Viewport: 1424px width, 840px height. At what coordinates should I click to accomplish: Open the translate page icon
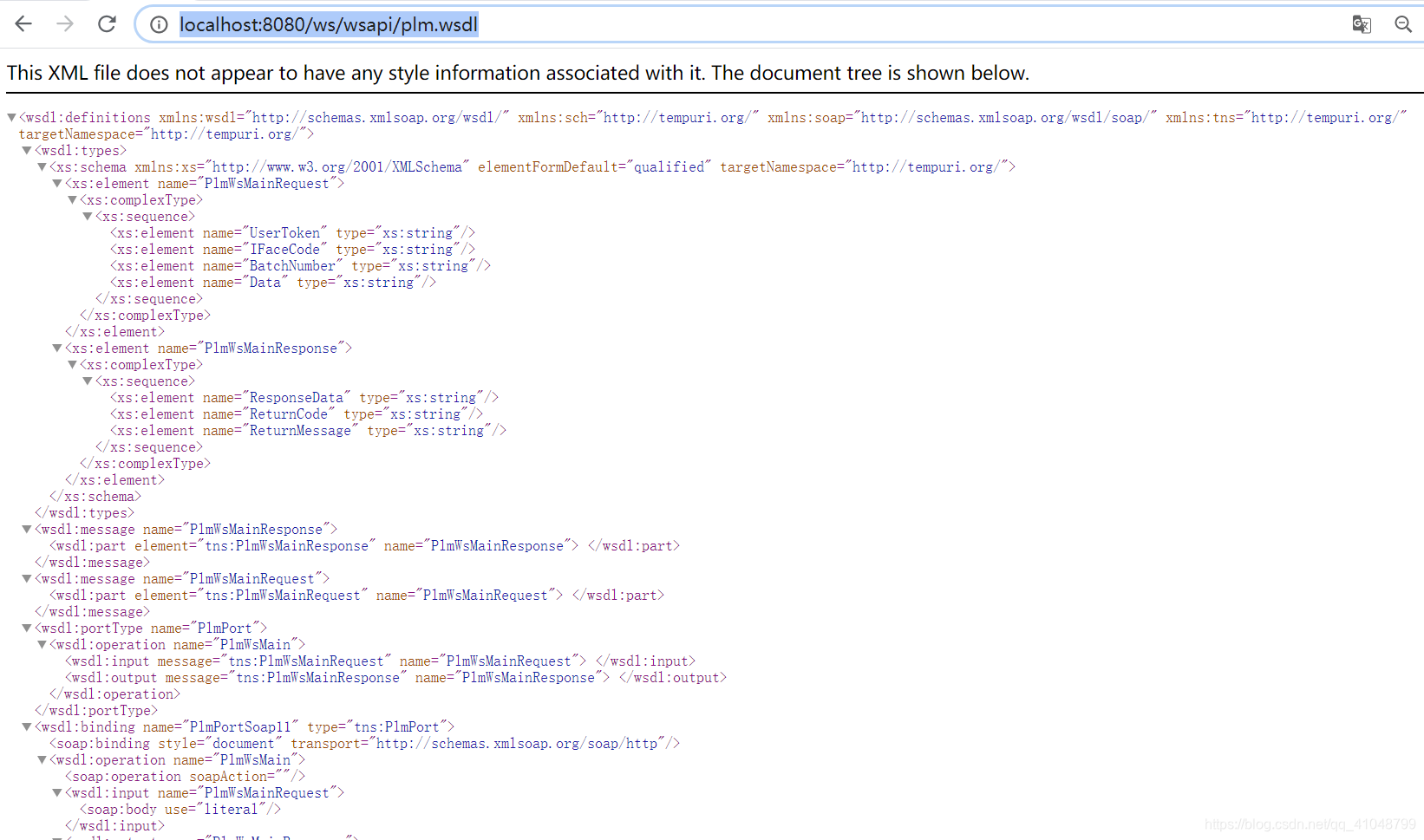(1362, 24)
